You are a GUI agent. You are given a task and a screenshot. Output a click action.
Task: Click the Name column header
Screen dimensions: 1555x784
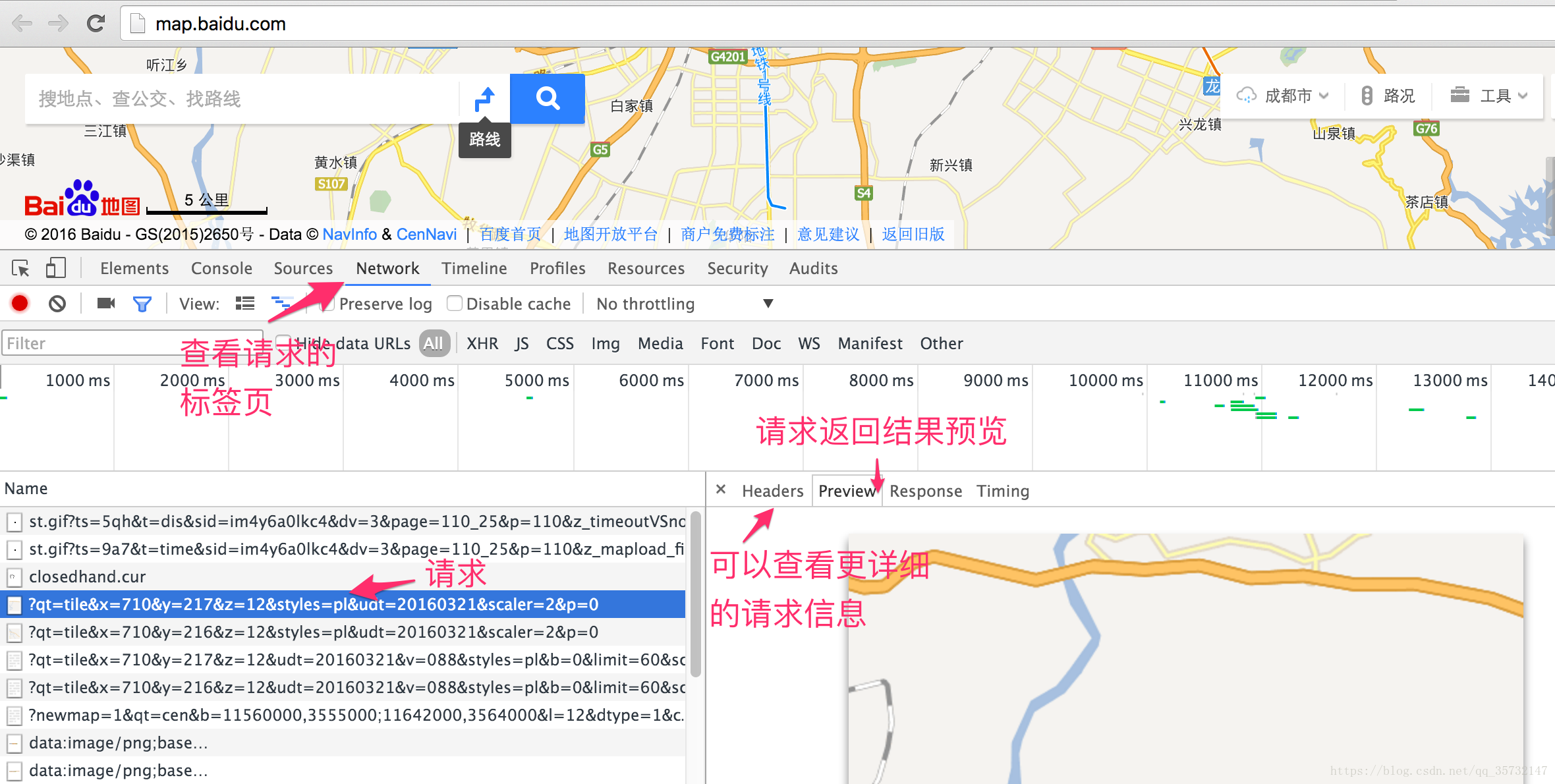click(352, 489)
